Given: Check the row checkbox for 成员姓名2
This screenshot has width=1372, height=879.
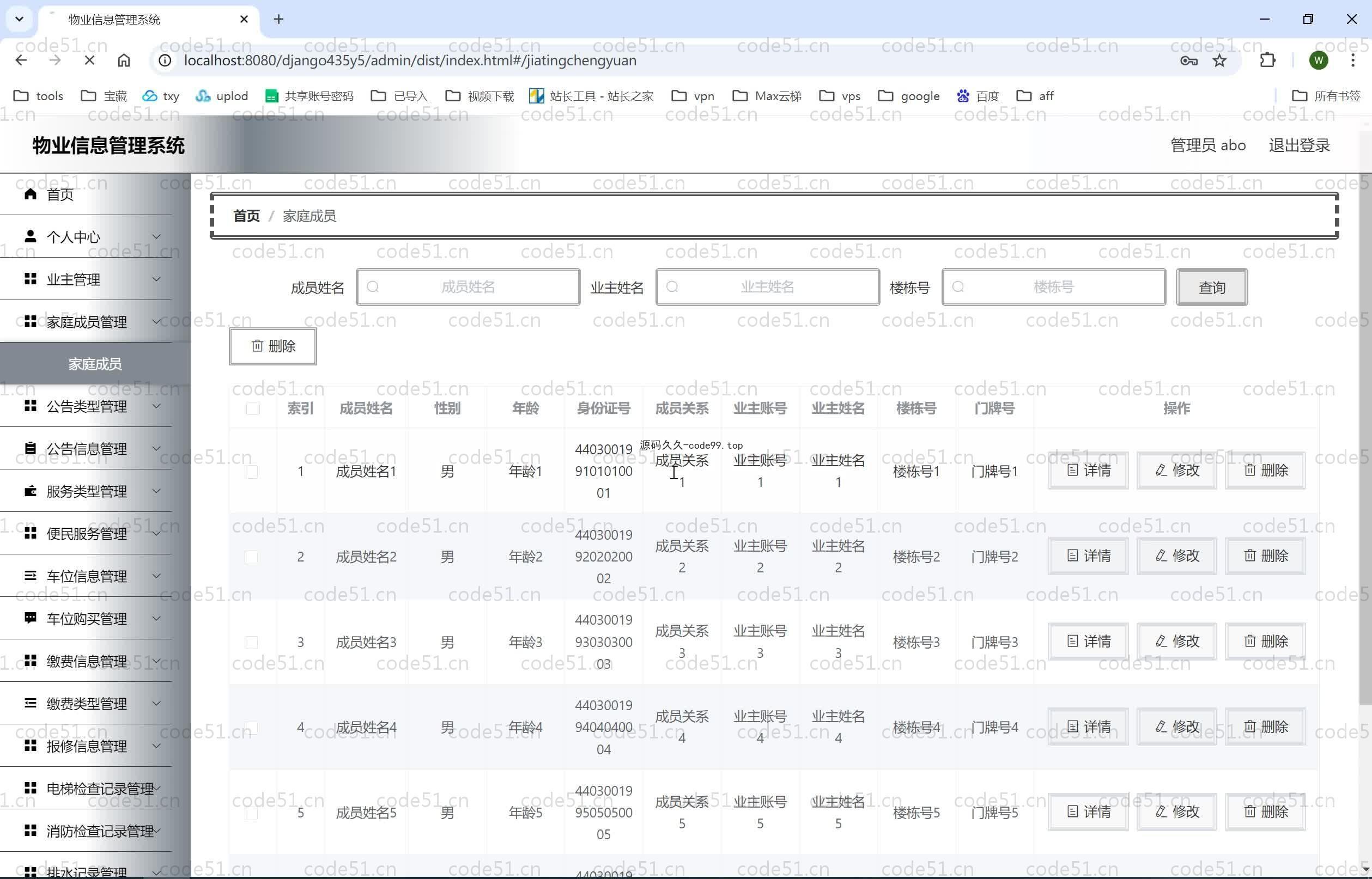Looking at the screenshot, I should coord(251,557).
